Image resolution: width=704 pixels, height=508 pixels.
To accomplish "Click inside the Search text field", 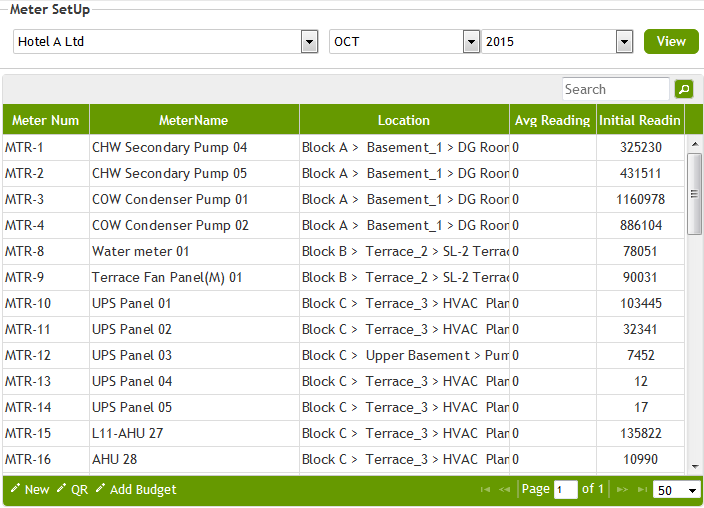I will [615, 89].
